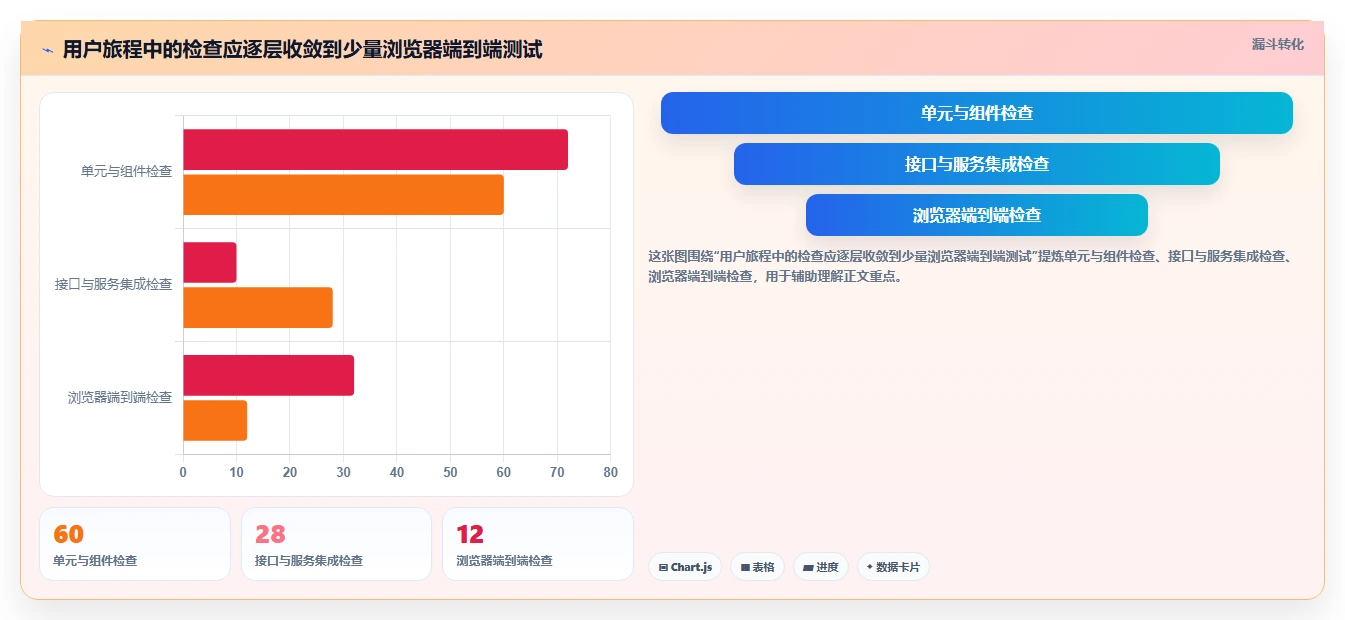
Task: Click the 浏览器端到端检查 y-axis label
Action: (120, 397)
